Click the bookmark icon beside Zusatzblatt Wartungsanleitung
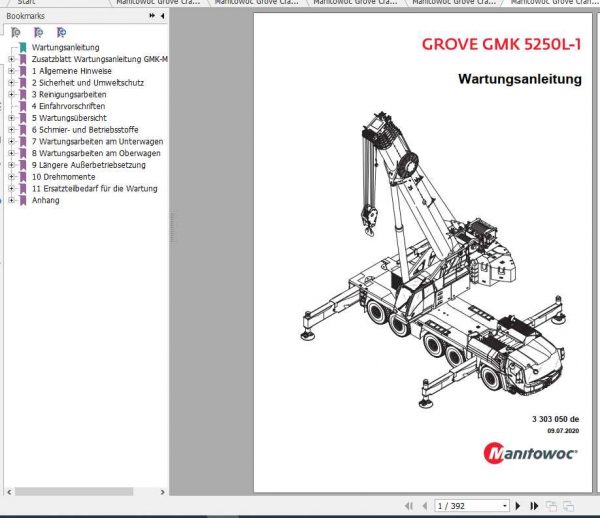 (x=23, y=59)
